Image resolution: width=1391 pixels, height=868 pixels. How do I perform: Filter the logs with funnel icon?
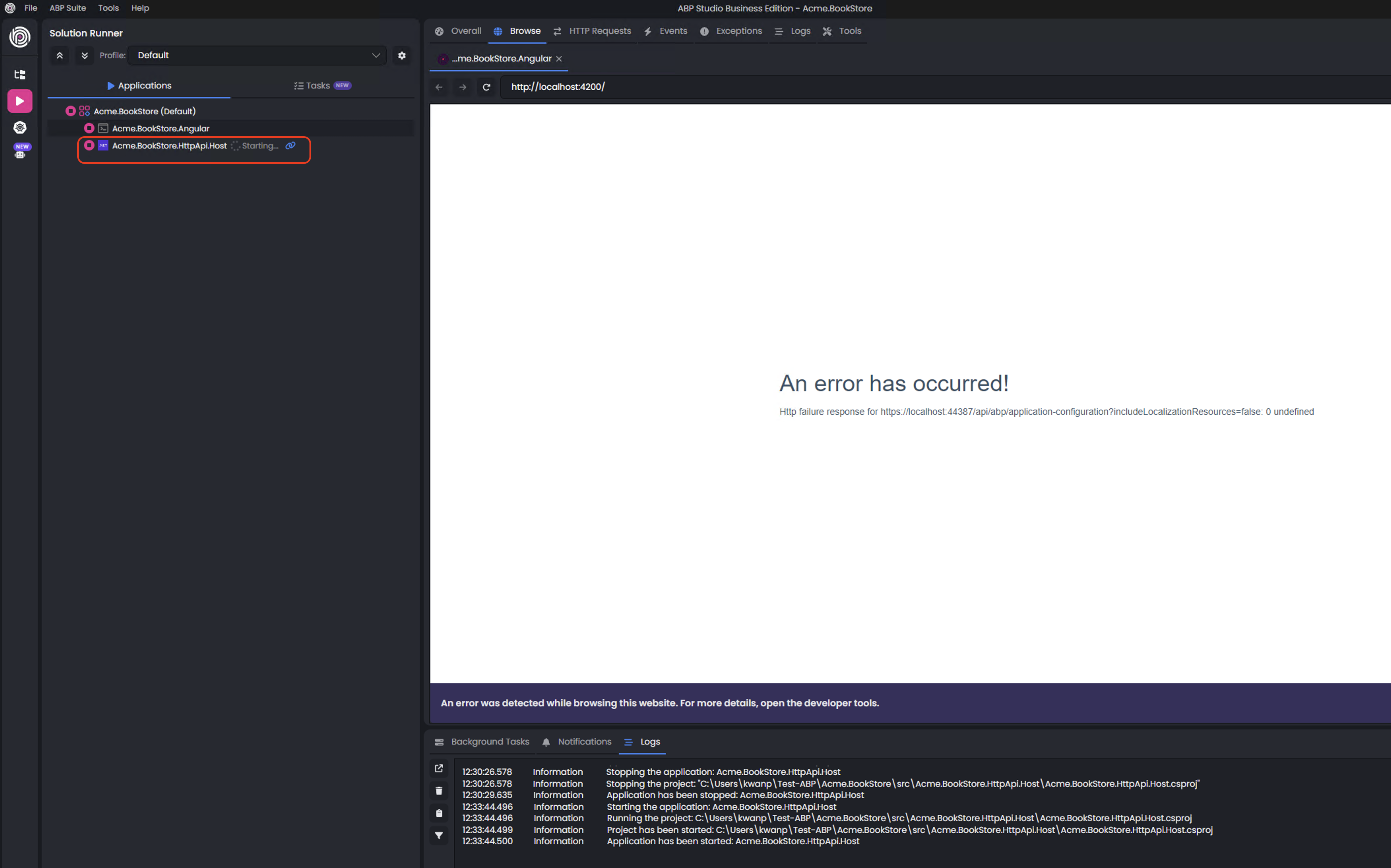point(439,835)
